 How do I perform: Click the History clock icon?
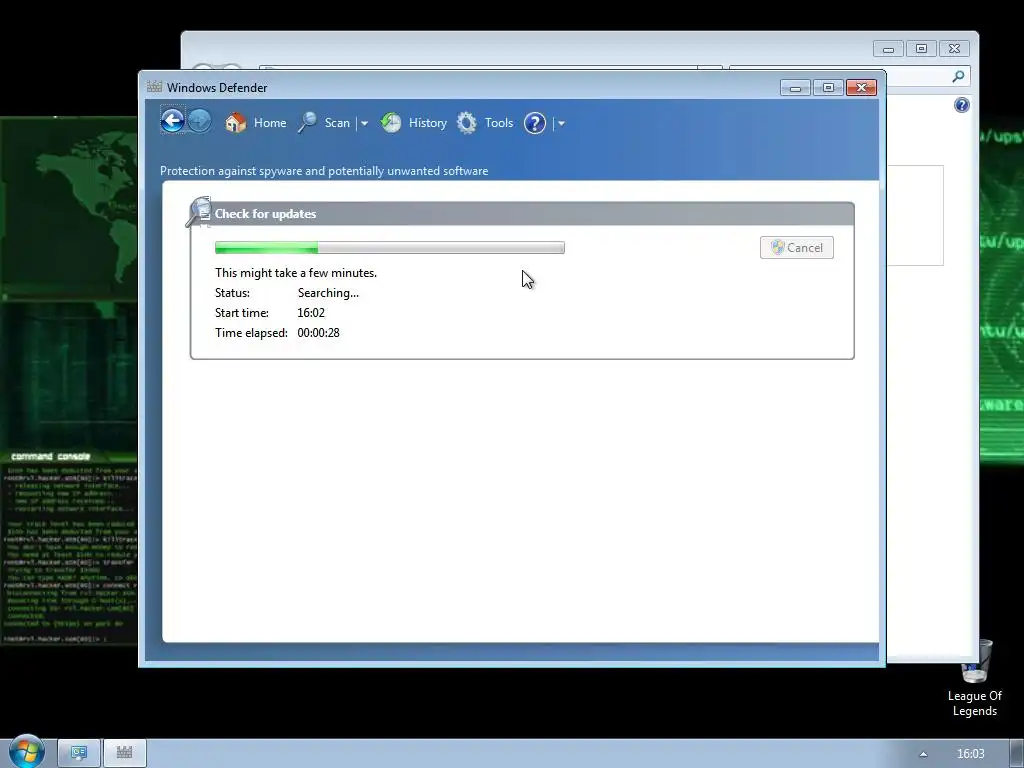391,123
